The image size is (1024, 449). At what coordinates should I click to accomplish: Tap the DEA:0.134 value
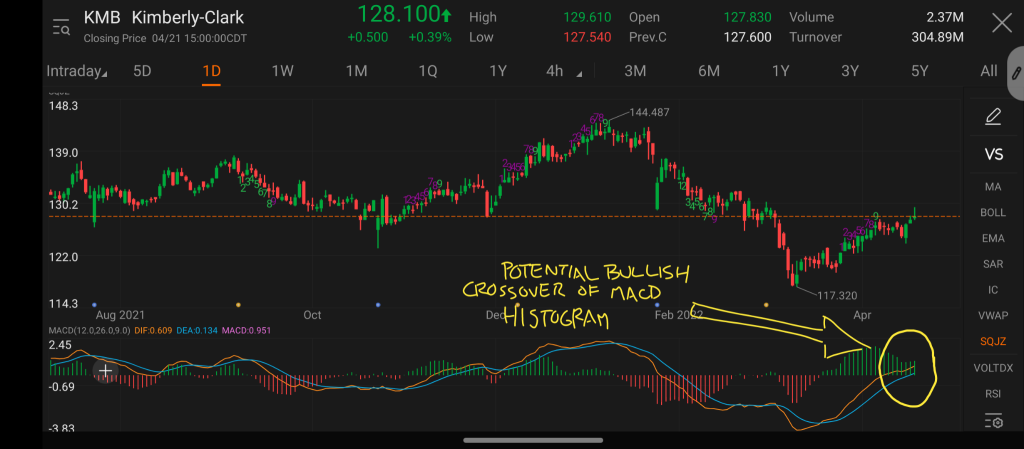[x=195, y=331]
